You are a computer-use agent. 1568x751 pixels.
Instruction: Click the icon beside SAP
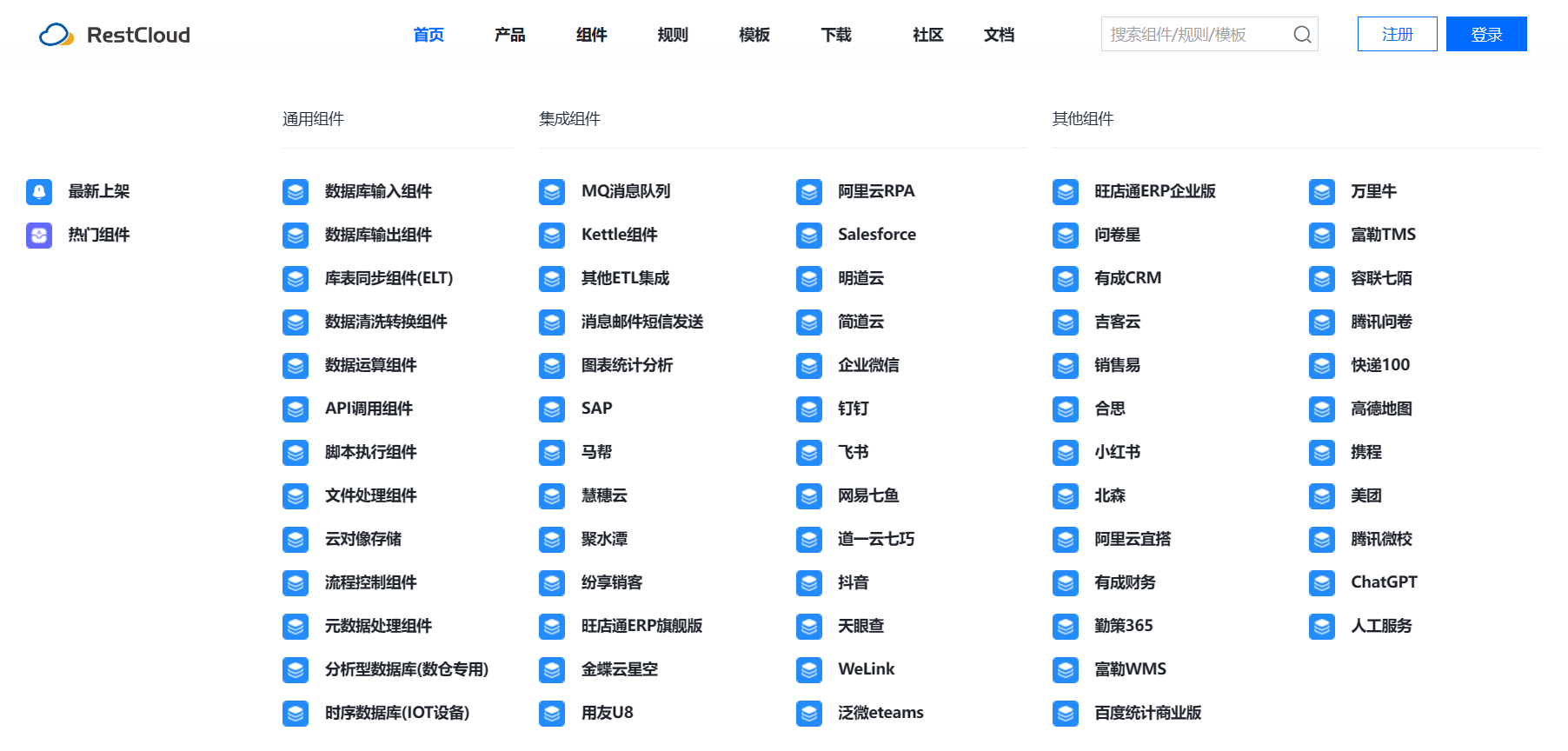tap(552, 409)
